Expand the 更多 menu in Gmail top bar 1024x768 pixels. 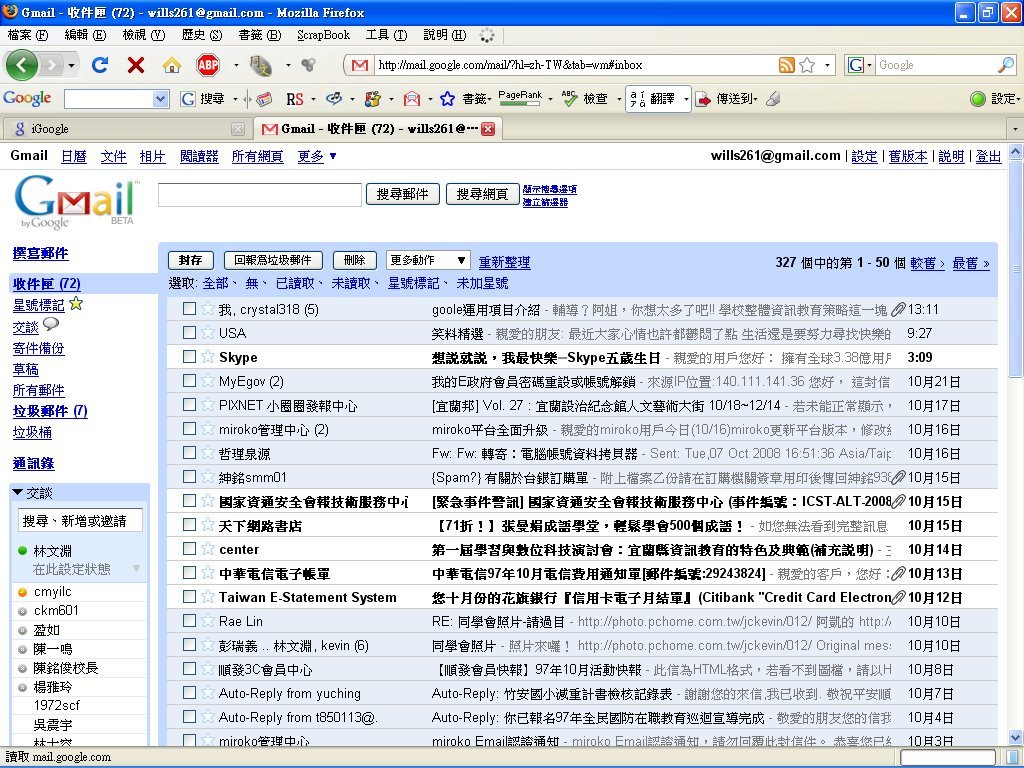click(317, 156)
